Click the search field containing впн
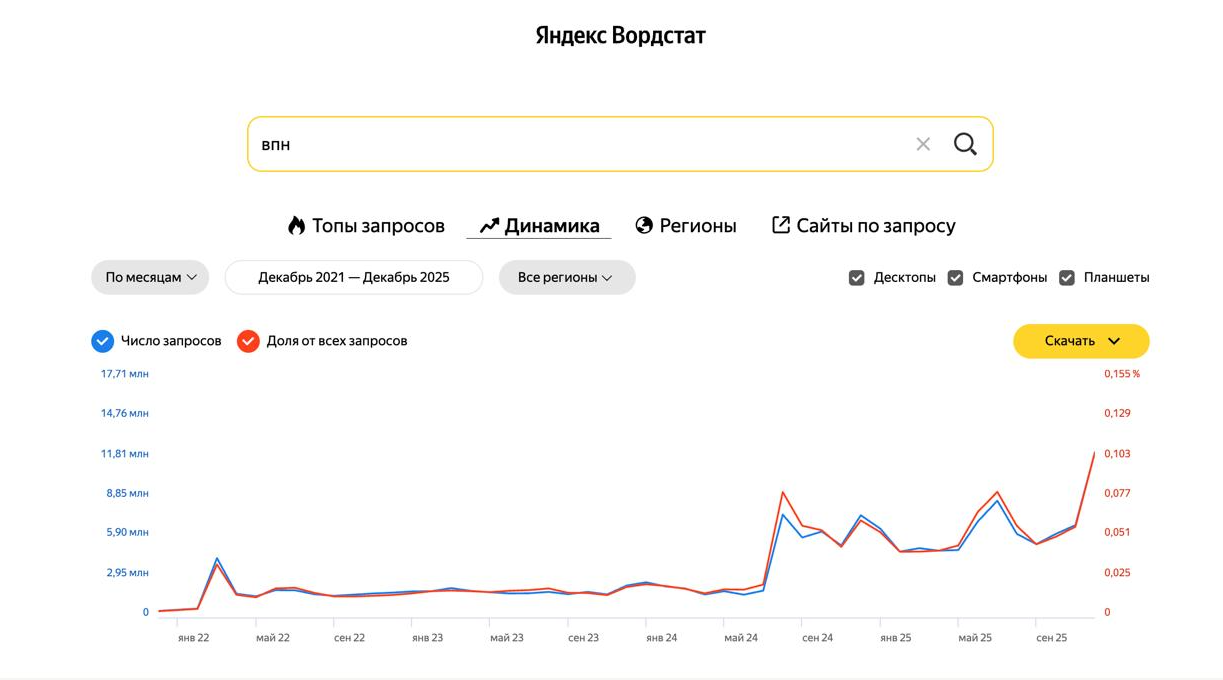The width and height of the screenshot is (1223, 680). [x=580, y=144]
